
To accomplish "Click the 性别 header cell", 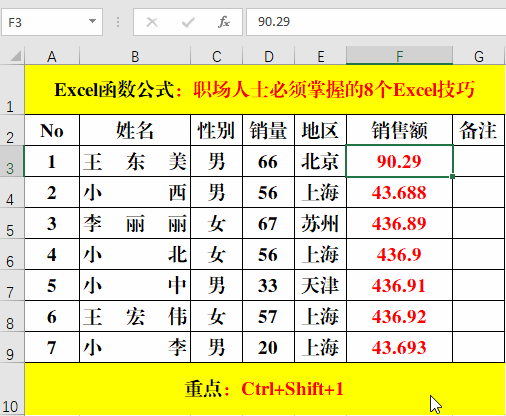I will pyautogui.click(x=217, y=130).
